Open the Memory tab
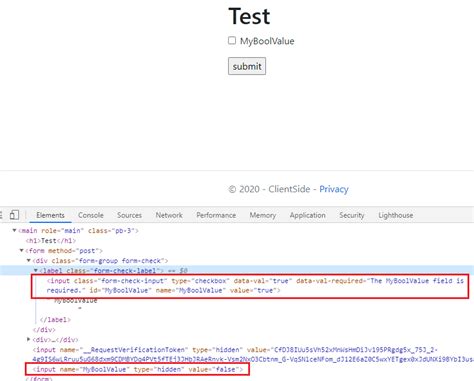The width and height of the screenshot is (474, 381). [263, 215]
